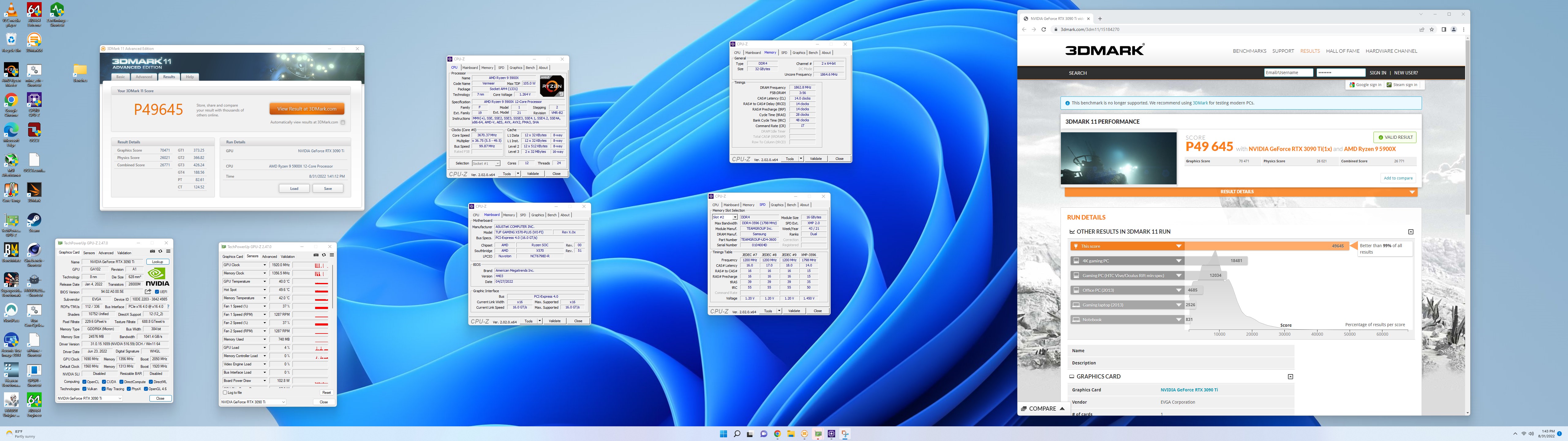Open GPU Clock sensor dropdown in GPU-Z
1568x441 pixels.
click(264, 265)
